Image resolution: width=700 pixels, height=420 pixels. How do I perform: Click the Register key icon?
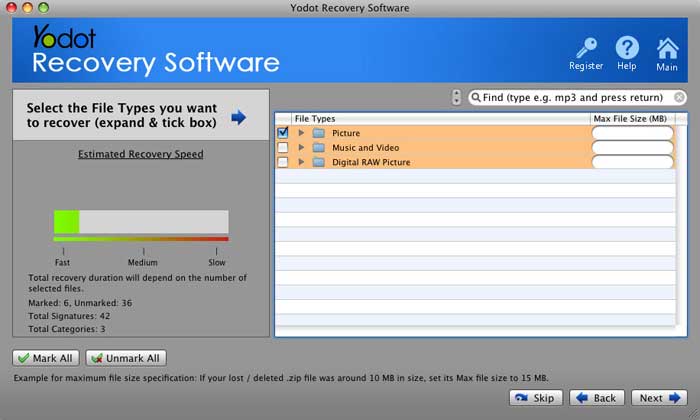(586, 48)
